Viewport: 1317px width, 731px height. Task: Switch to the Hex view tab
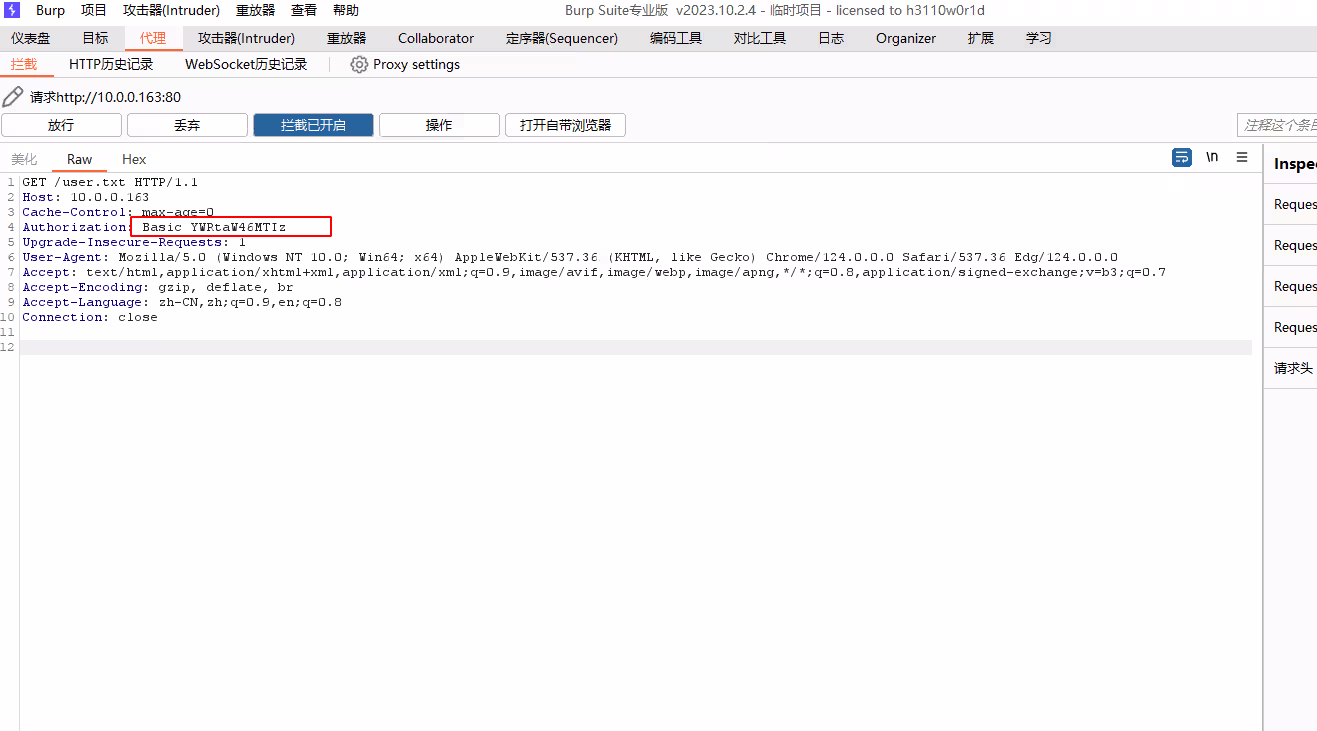(x=134, y=160)
